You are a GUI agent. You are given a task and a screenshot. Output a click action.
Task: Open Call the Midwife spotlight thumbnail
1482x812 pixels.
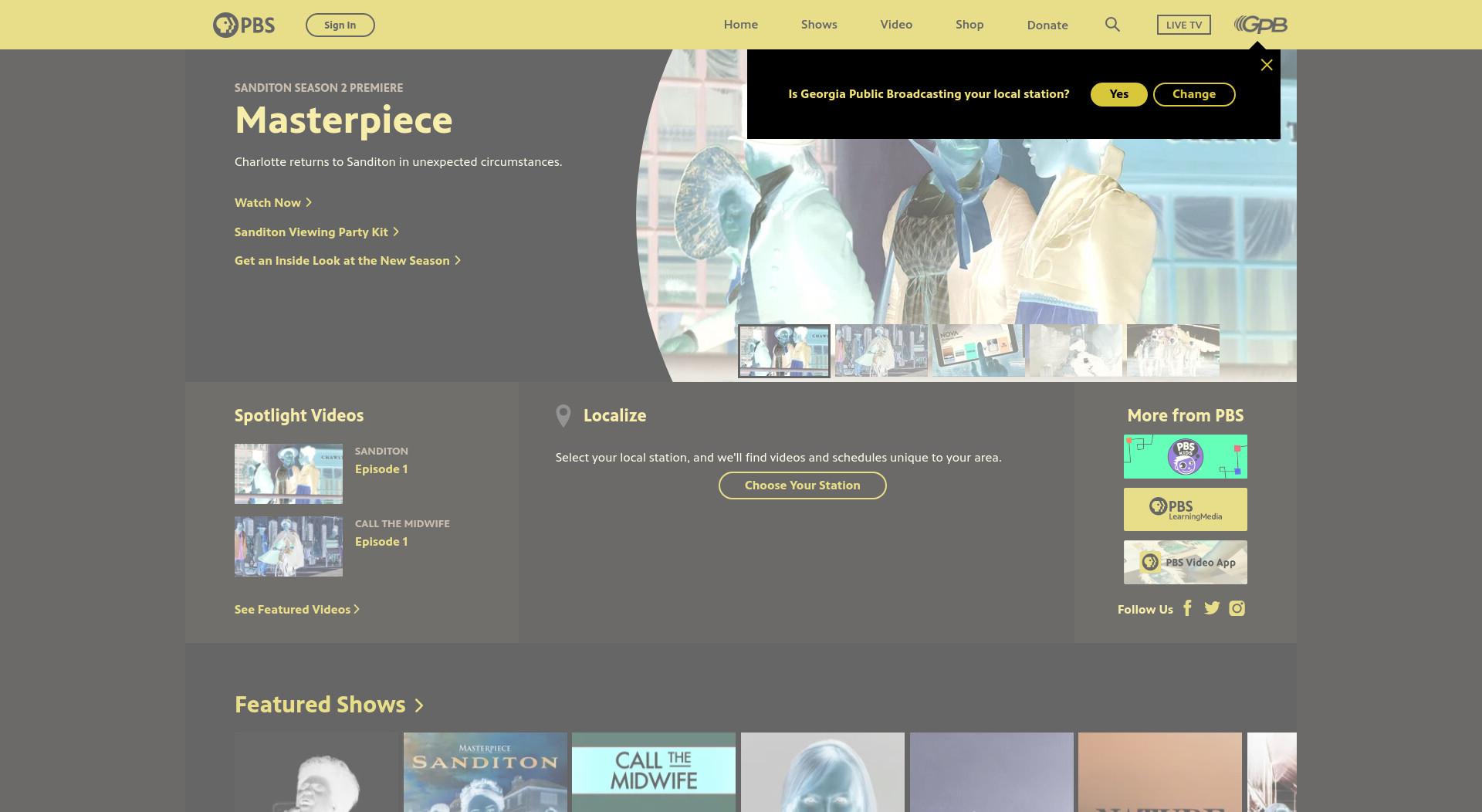289,546
